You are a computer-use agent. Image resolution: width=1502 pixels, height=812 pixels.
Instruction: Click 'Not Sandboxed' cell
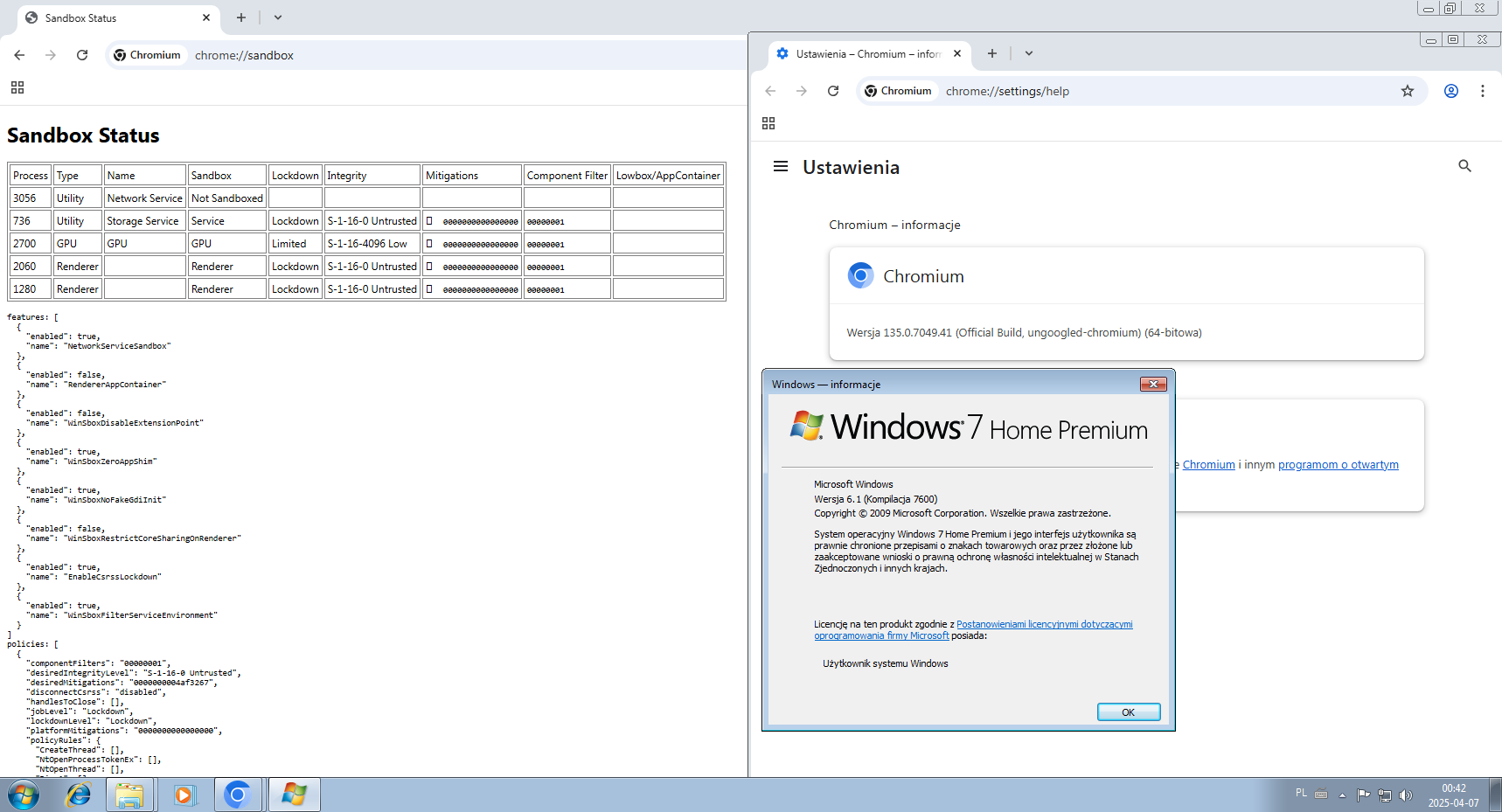click(x=227, y=198)
